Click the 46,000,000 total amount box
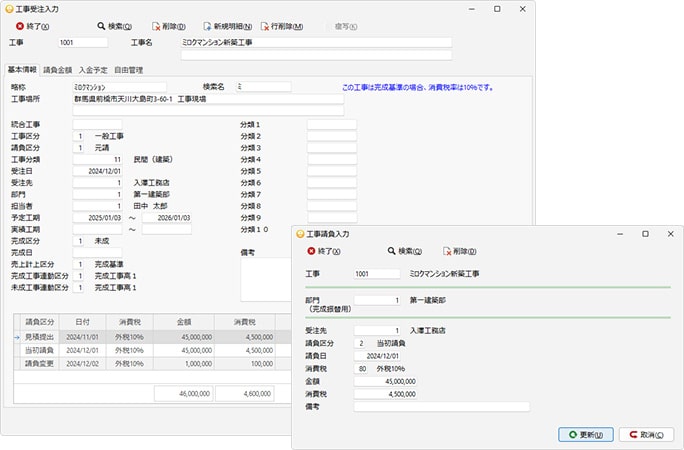This screenshot has width=684, height=450. click(x=184, y=393)
